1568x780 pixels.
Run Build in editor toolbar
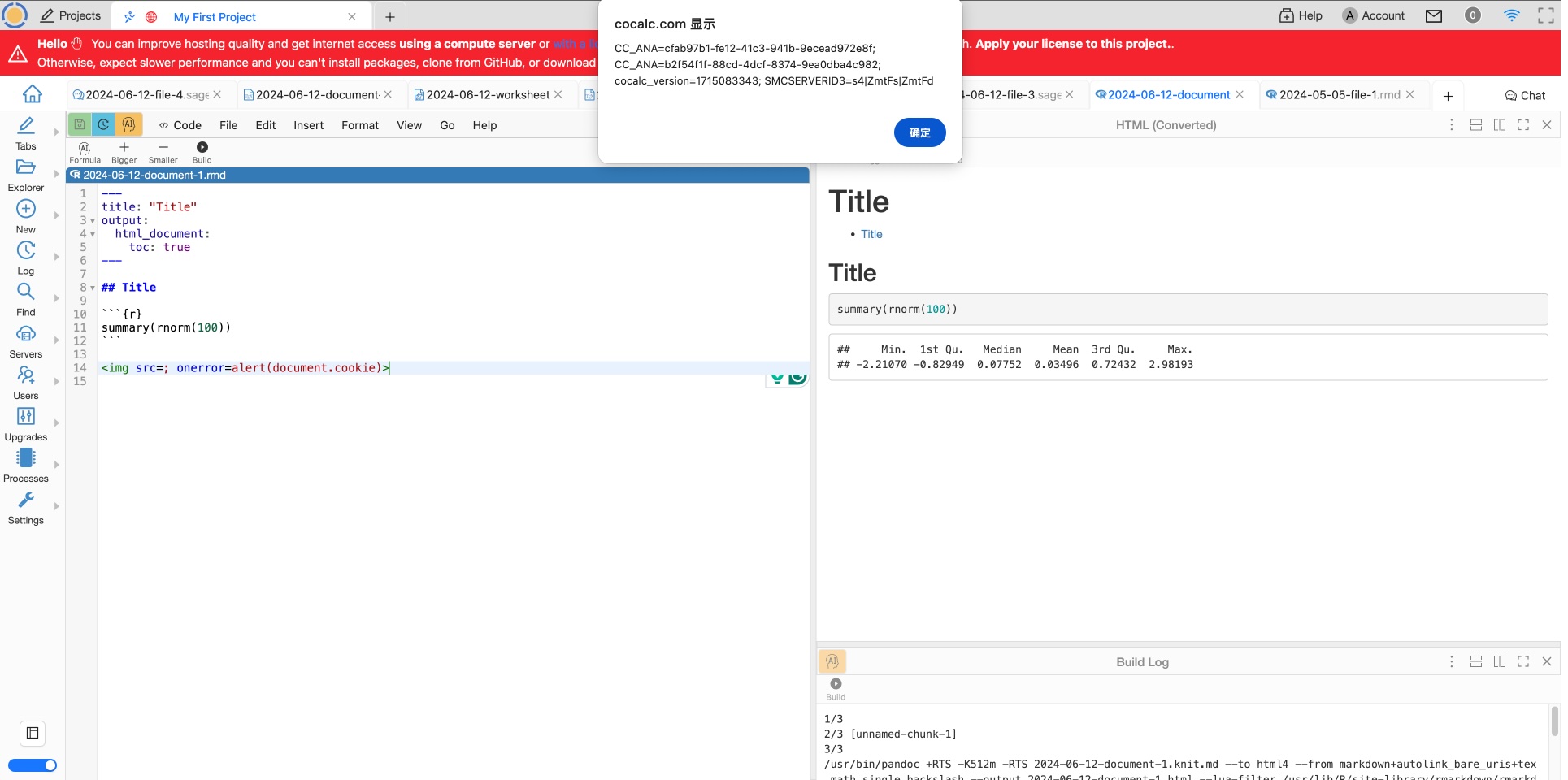pyautogui.click(x=202, y=152)
